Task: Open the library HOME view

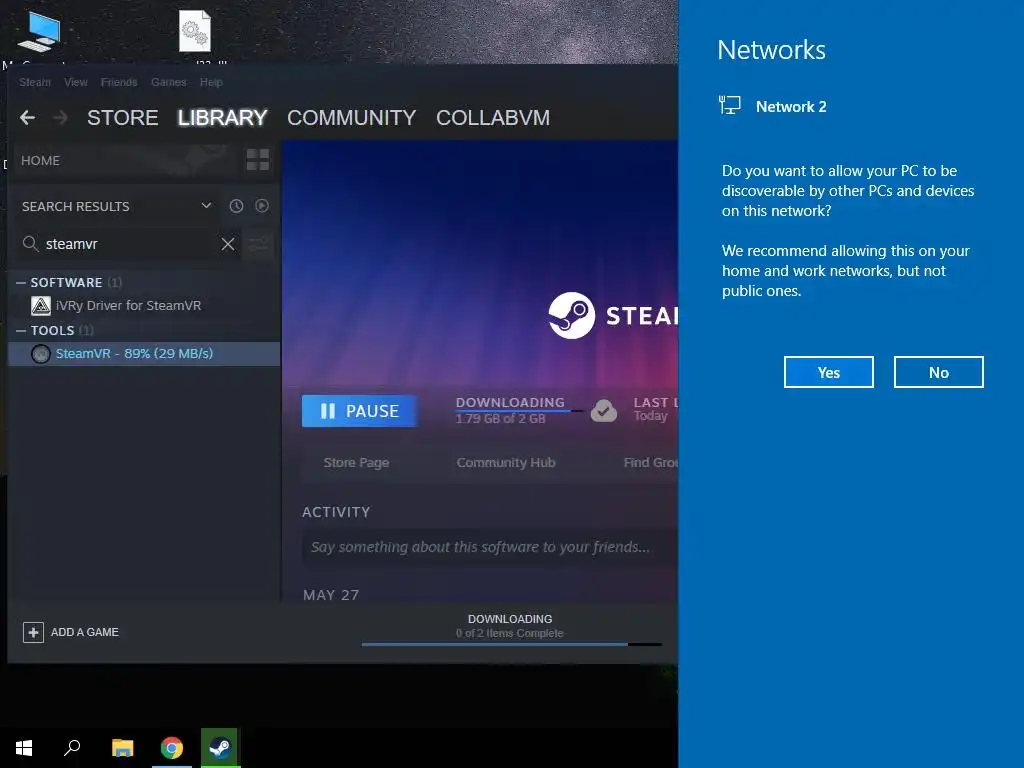Action: click(40, 161)
